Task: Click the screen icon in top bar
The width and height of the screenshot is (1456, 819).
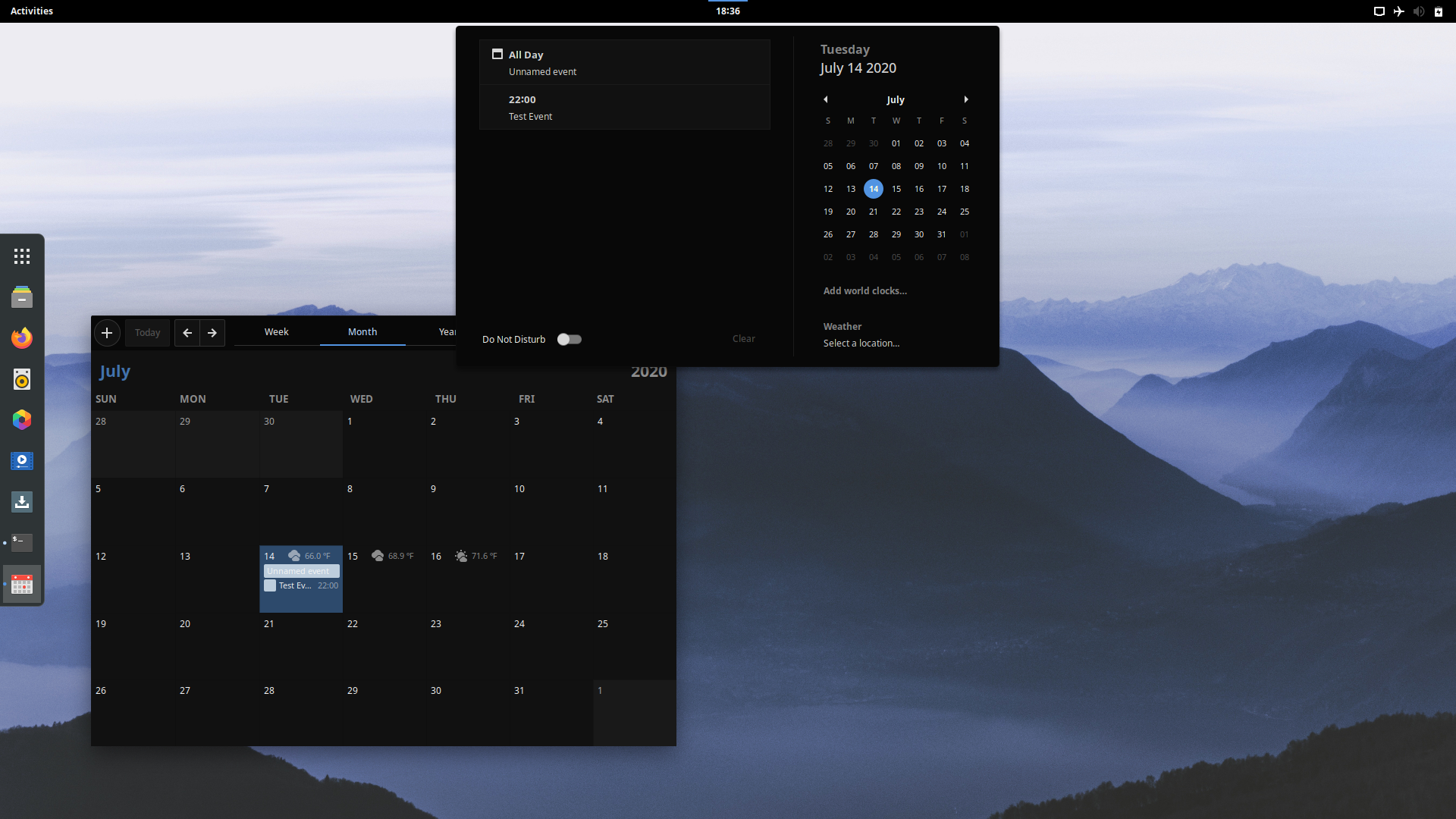Action: pyautogui.click(x=1379, y=11)
